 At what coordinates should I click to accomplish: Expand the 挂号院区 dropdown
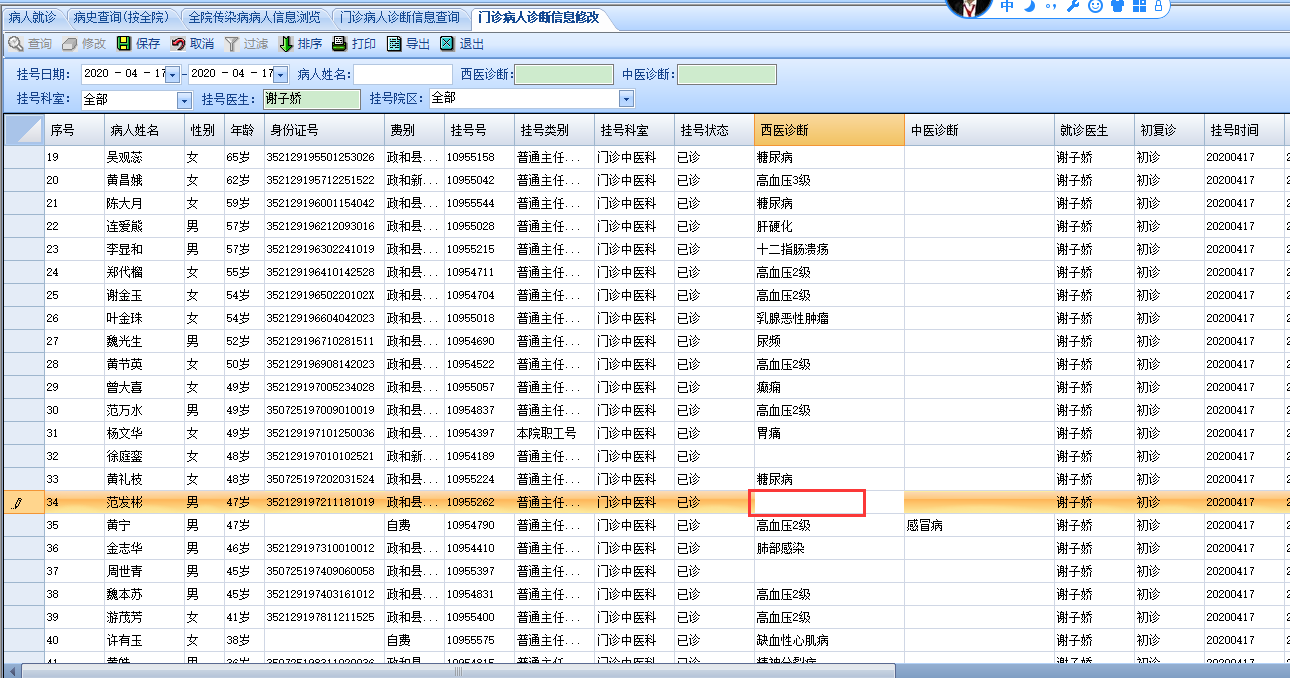click(x=626, y=99)
